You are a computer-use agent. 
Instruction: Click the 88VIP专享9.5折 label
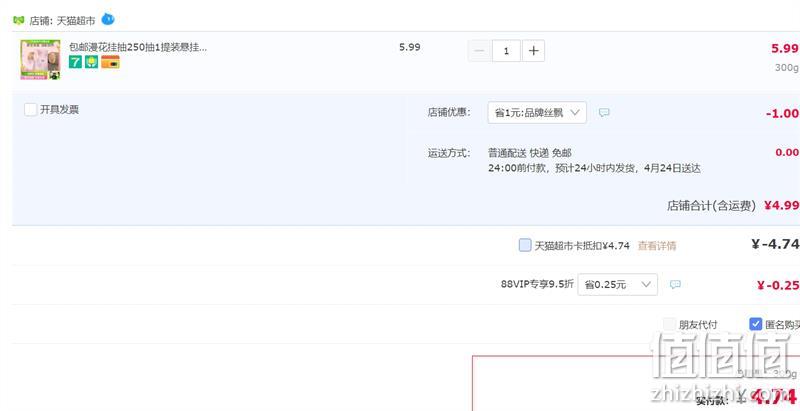click(537, 284)
